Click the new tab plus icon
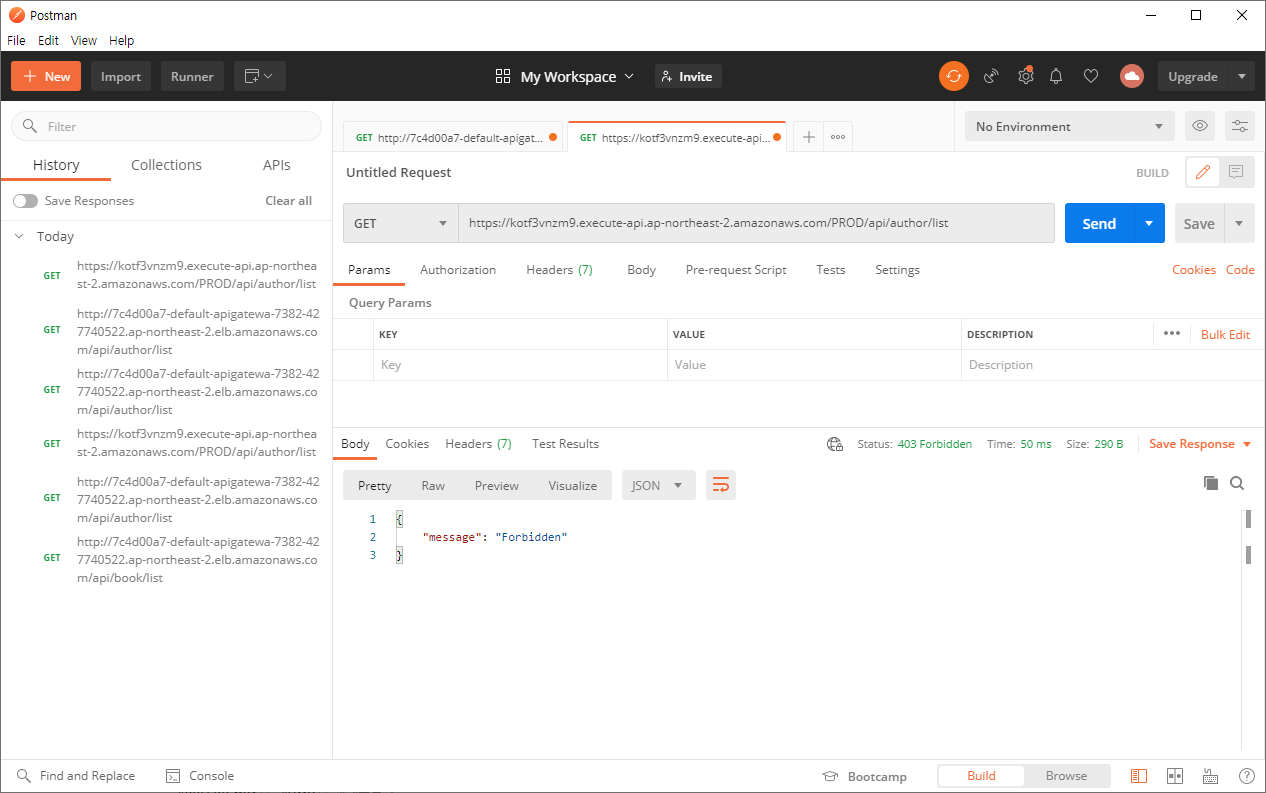The image size is (1266, 793). click(x=809, y=137)
